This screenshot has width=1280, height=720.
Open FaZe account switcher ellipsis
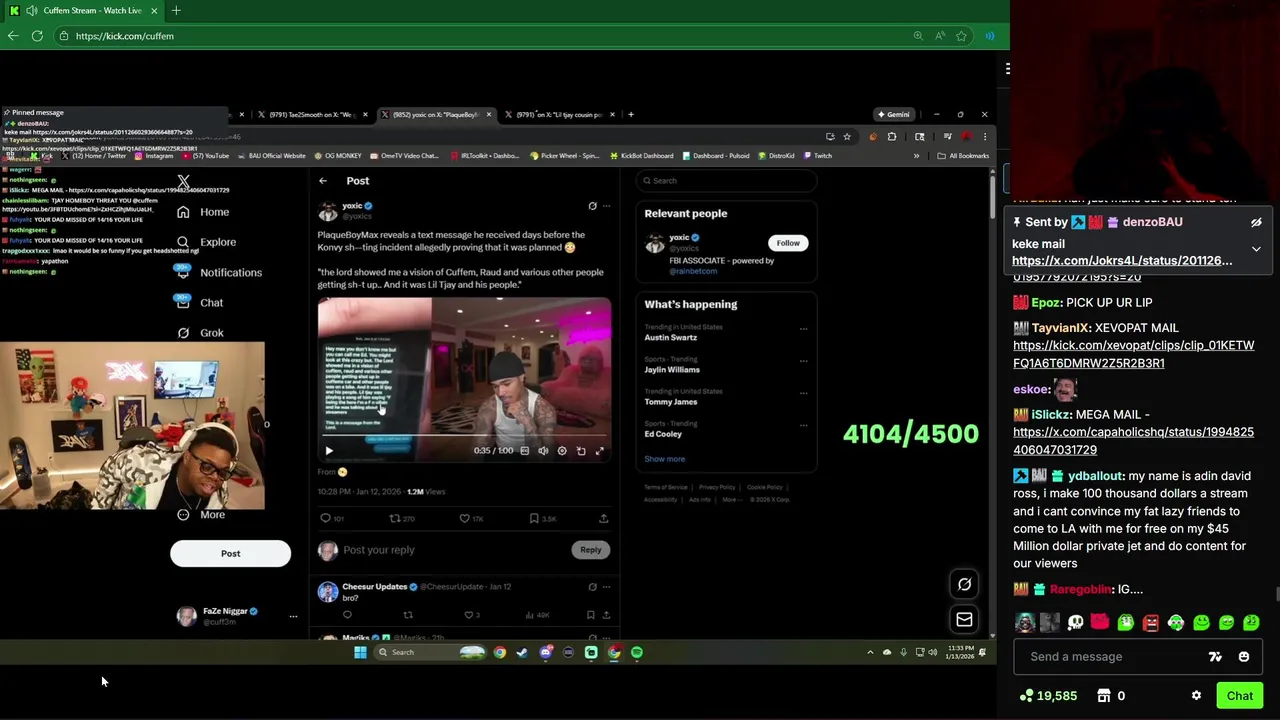tap(293, 616)
